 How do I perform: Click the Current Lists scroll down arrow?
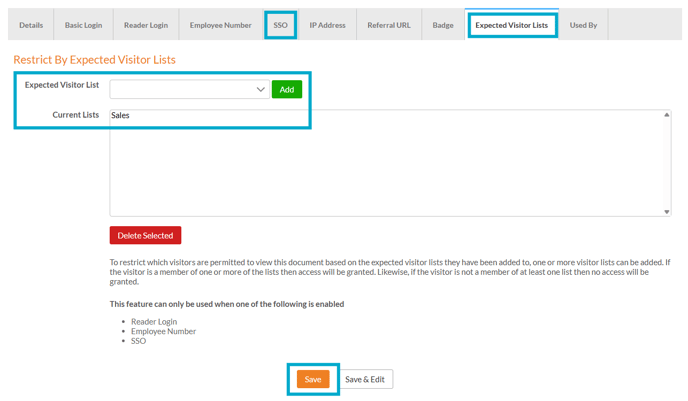tap(667, 211)
